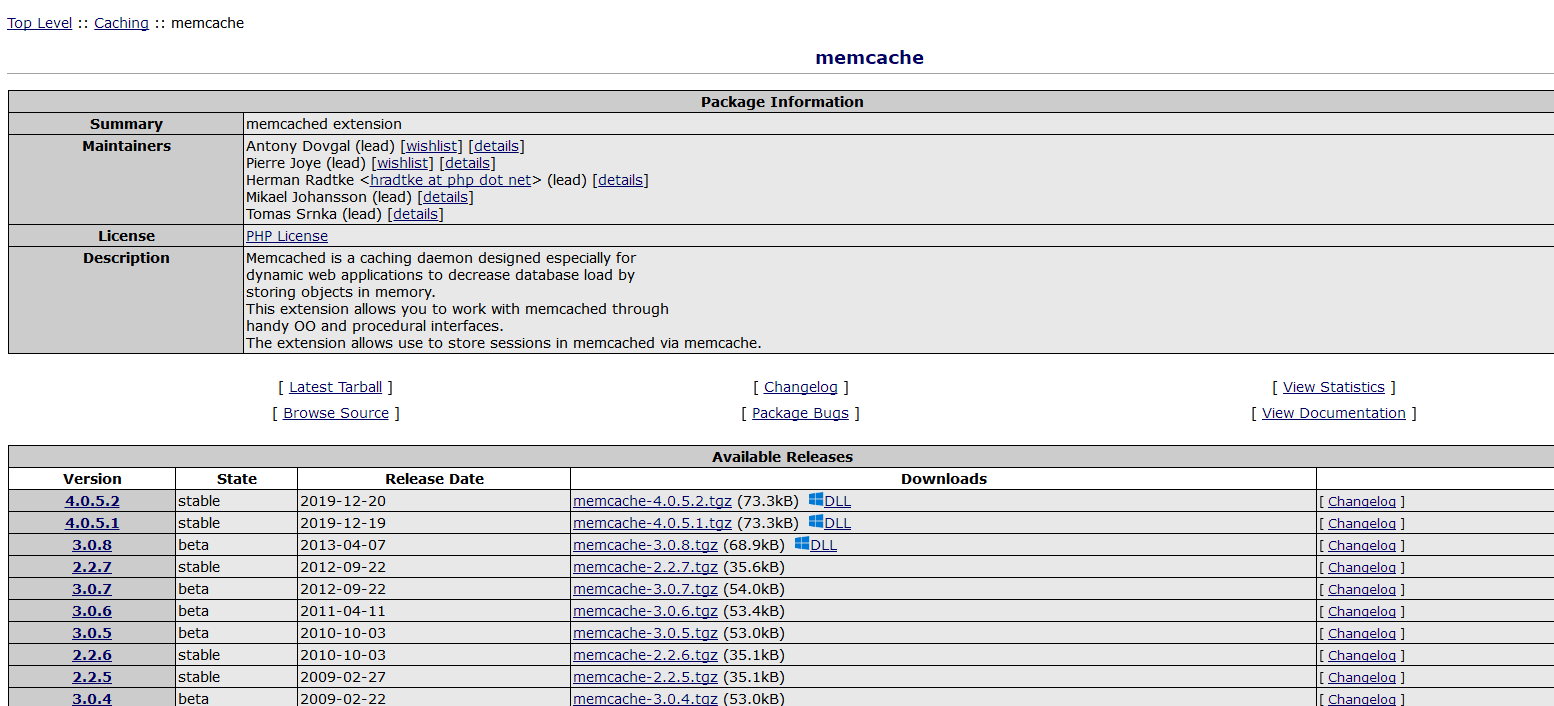Screen dimensions: 1554x706
Task: Click the release date 2019-12-20 cell
Action: tap(434, 501)
